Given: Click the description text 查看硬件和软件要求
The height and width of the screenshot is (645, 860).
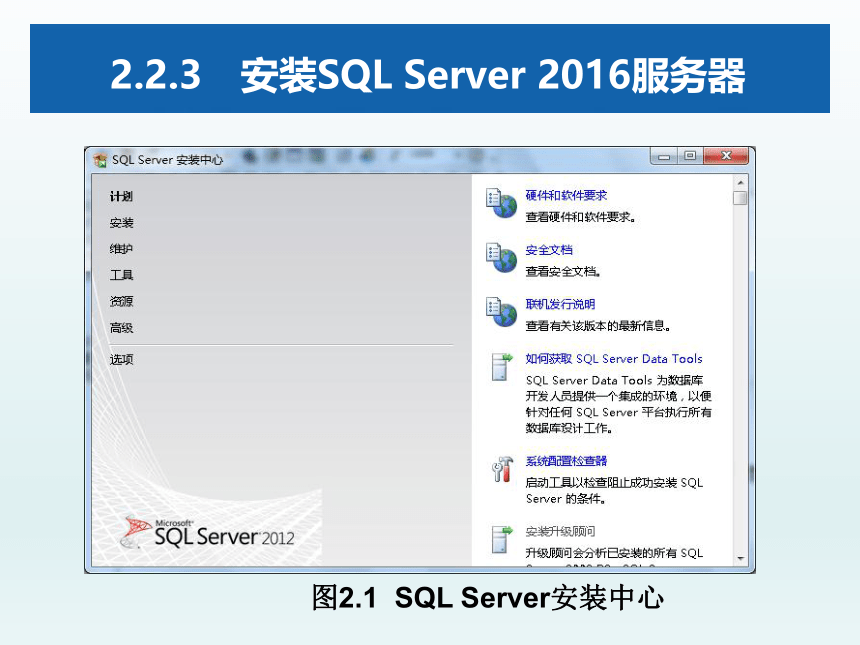Looking at the screenshot, I should point(581,217).
